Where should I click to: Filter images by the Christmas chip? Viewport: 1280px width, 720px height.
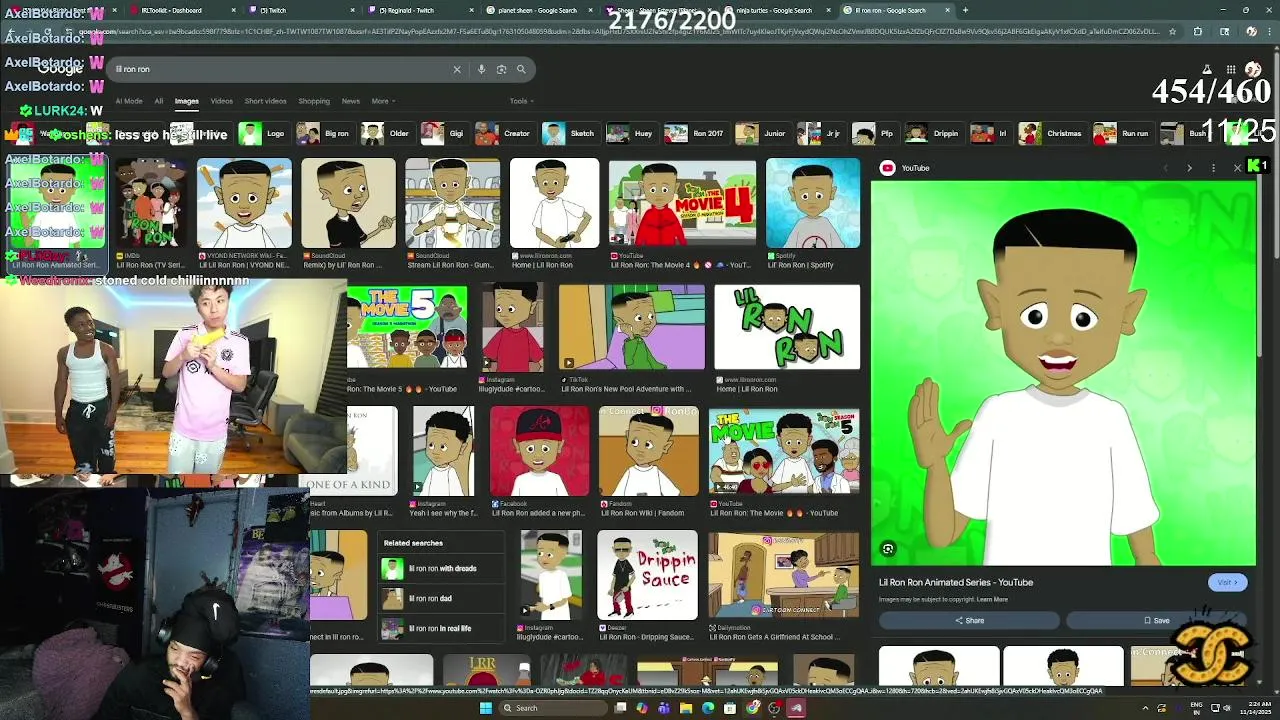point(1051,133)
